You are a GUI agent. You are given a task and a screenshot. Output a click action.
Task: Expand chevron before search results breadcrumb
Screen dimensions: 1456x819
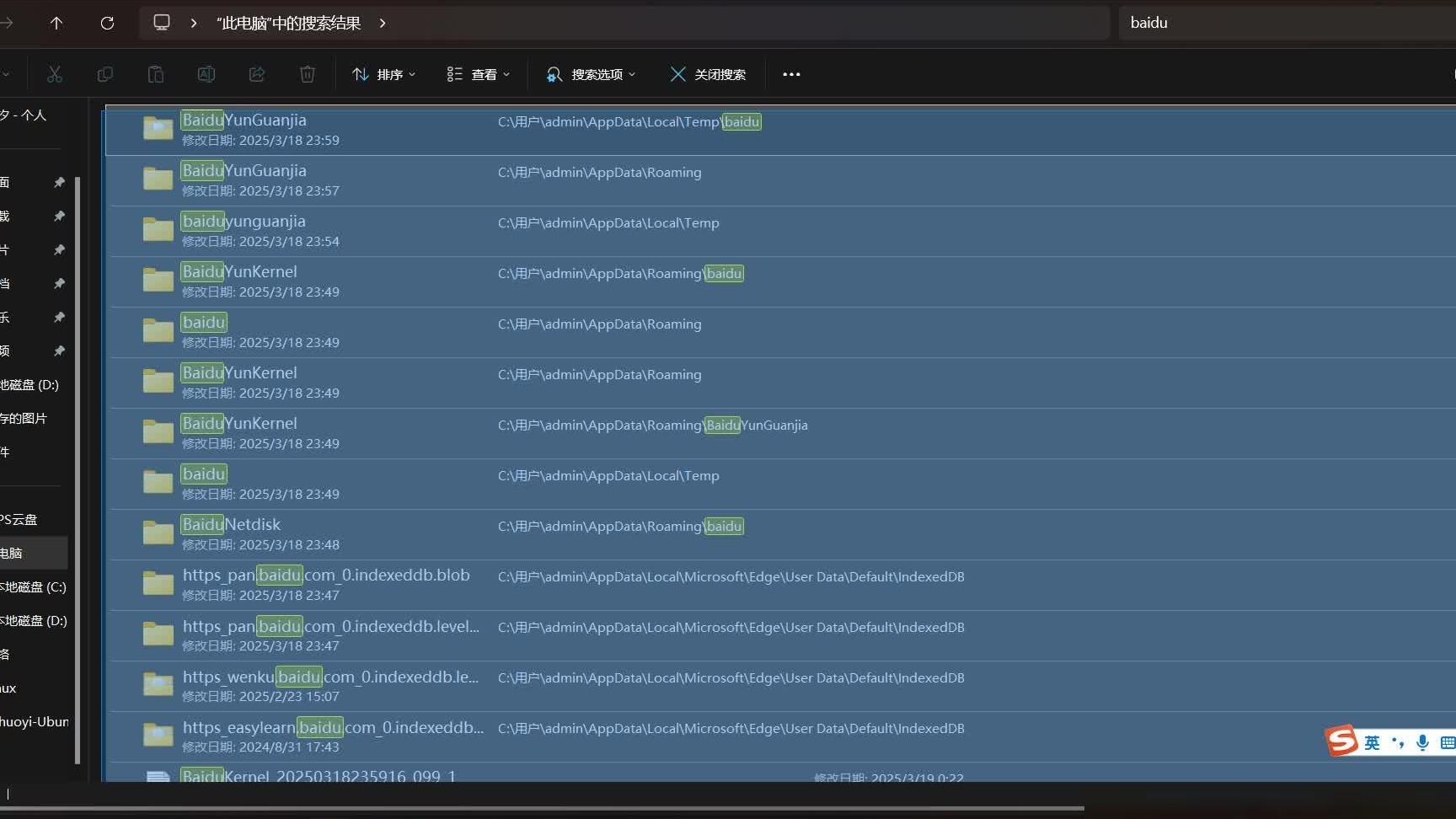(194, 23)
